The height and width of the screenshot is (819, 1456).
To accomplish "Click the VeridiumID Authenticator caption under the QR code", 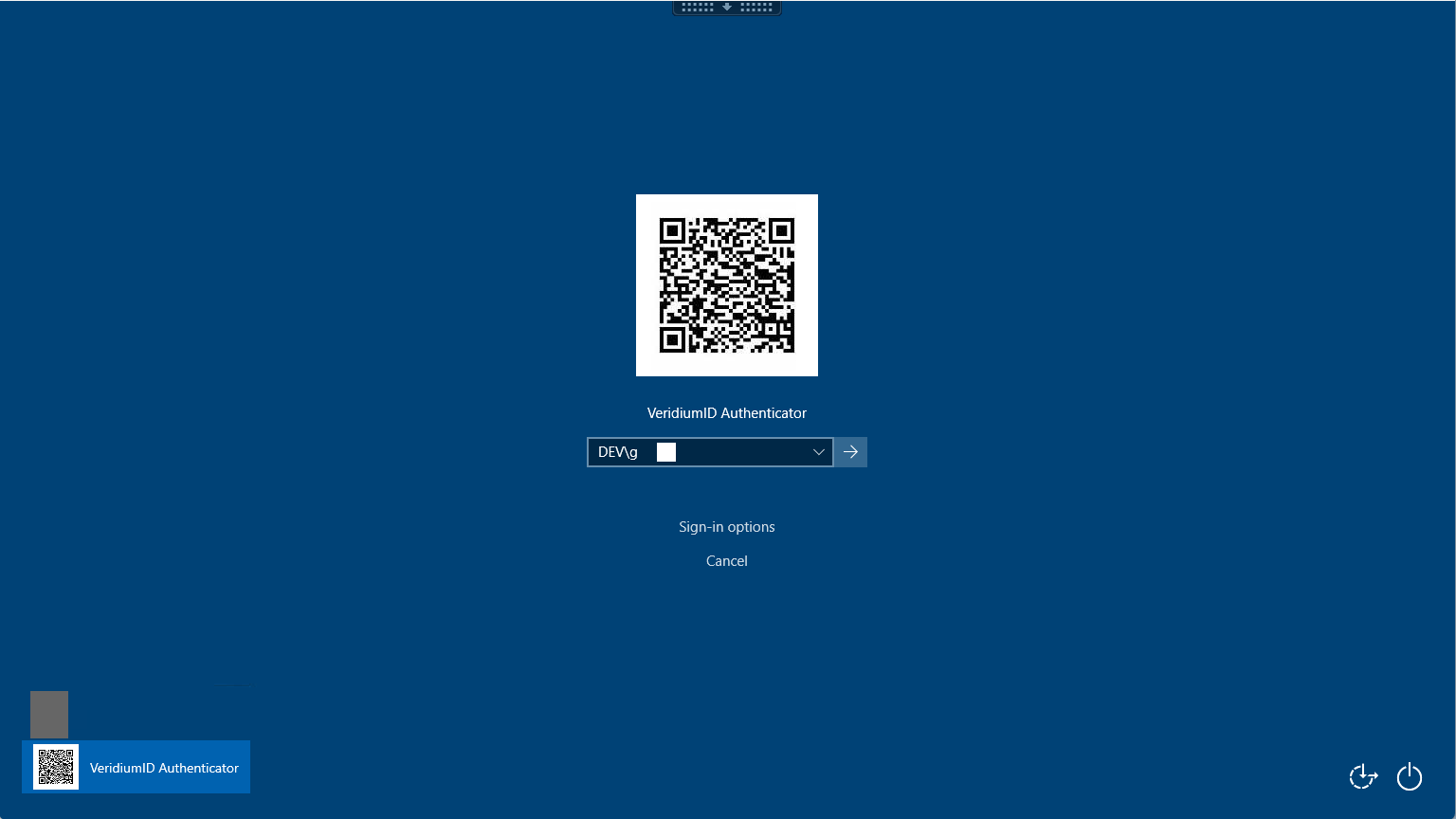I will point(726,412).
